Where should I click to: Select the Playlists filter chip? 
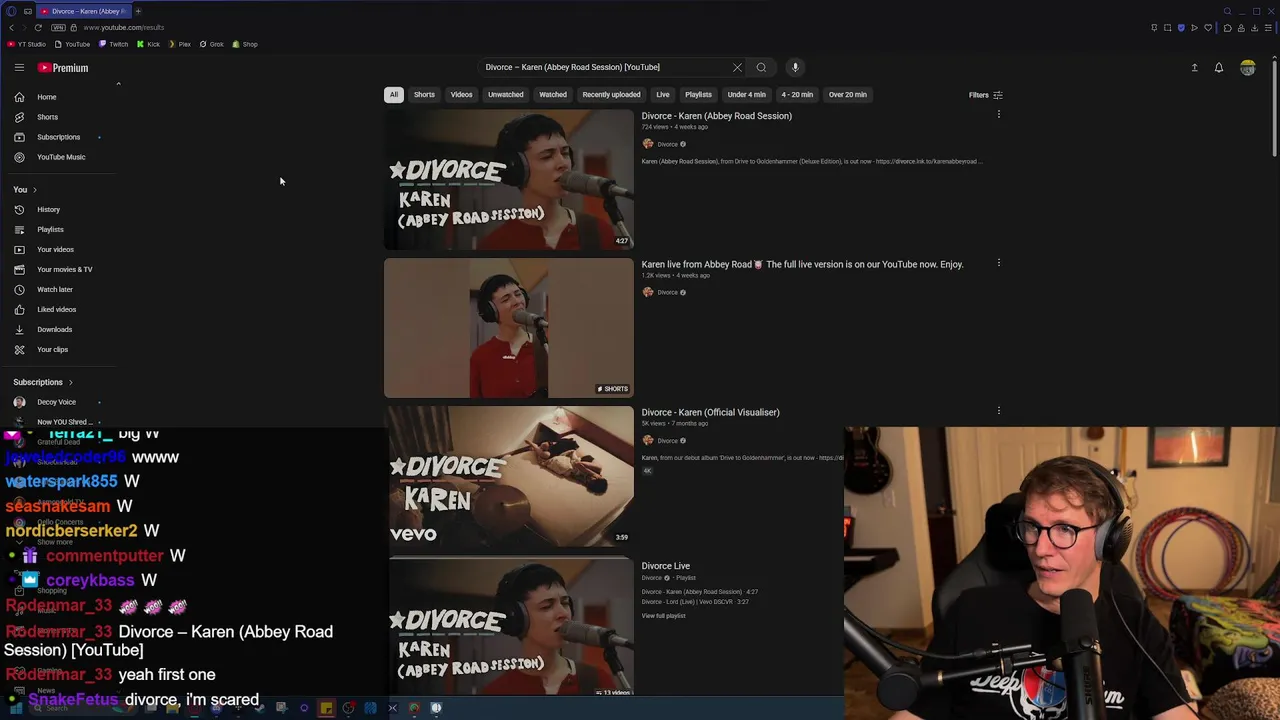698,95
